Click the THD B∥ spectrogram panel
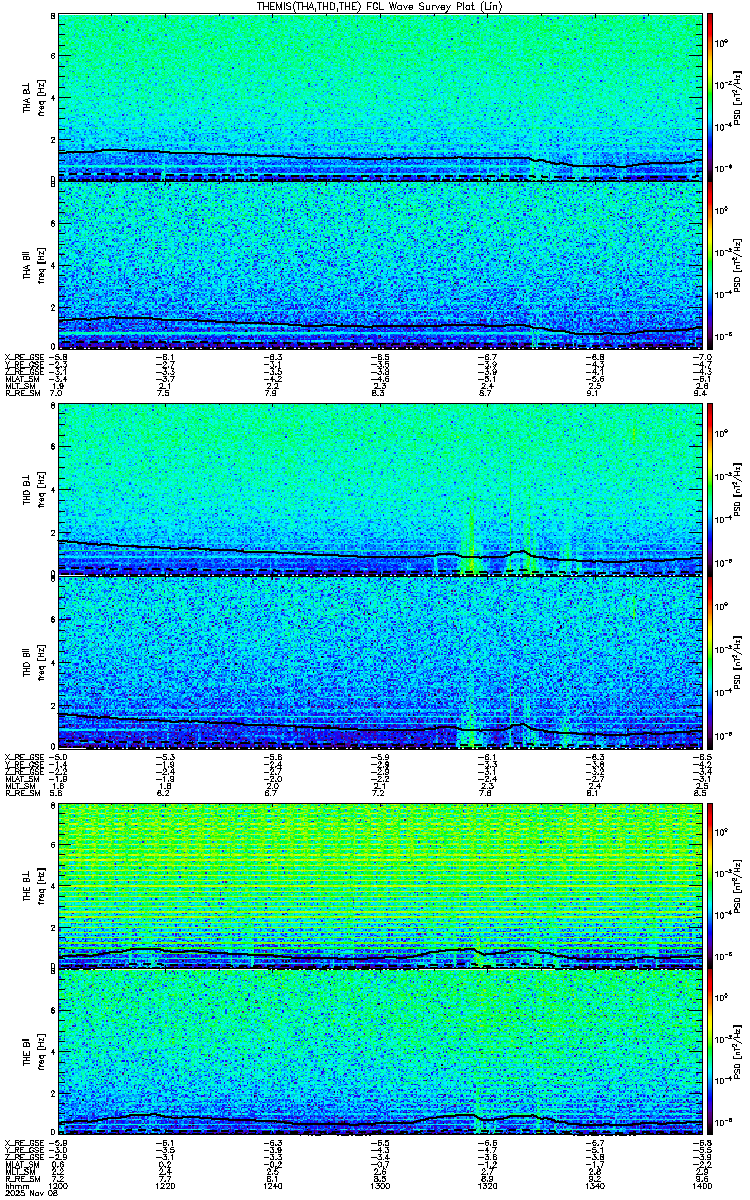Image resolution: width=750 pixels, height=1200 pixels. (x=380, y=660)
